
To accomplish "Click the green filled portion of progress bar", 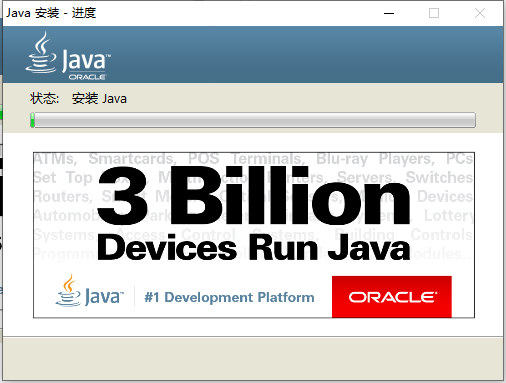I will 33,120.
